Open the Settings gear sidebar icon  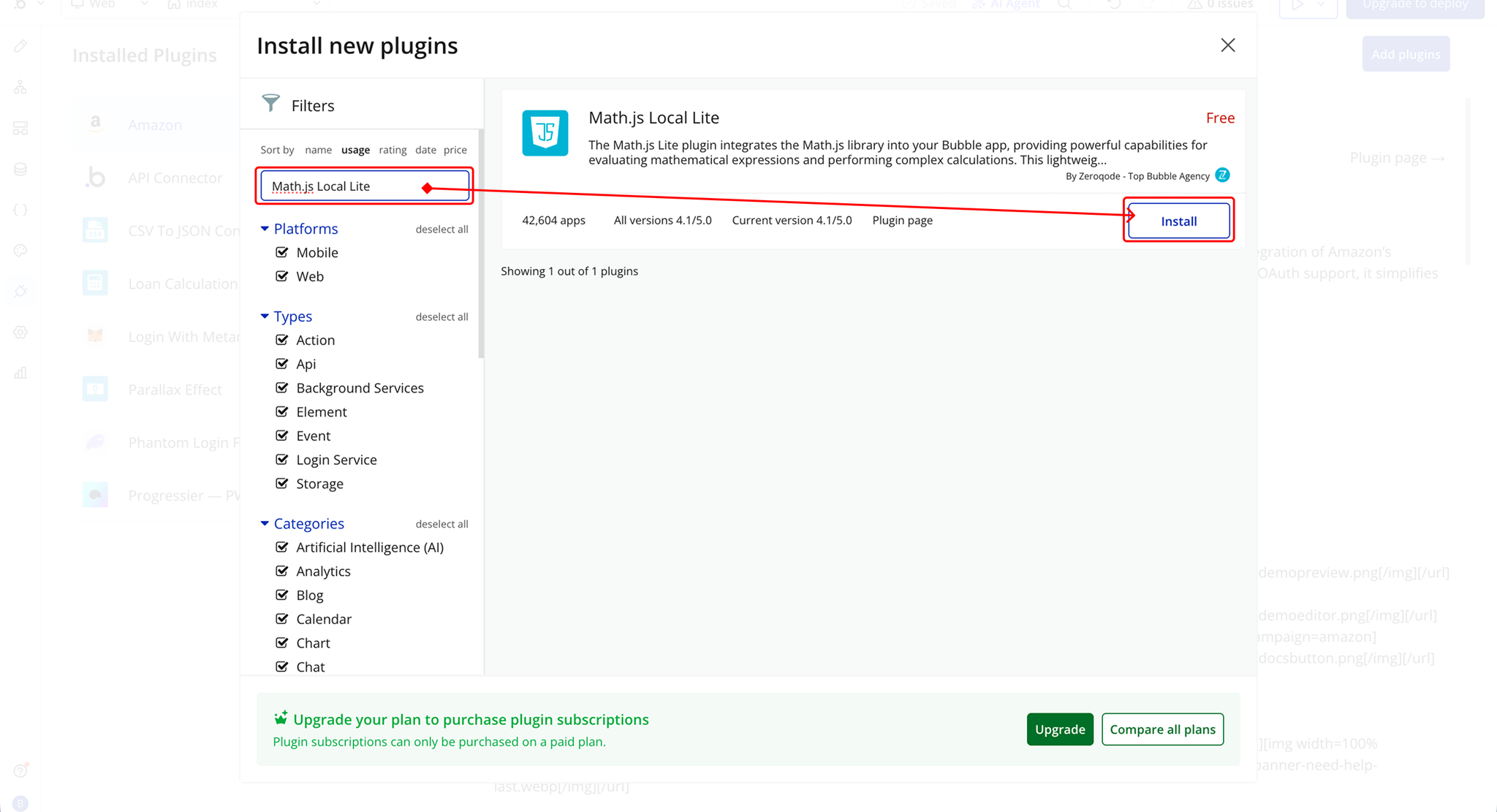[x=20, y=333]
